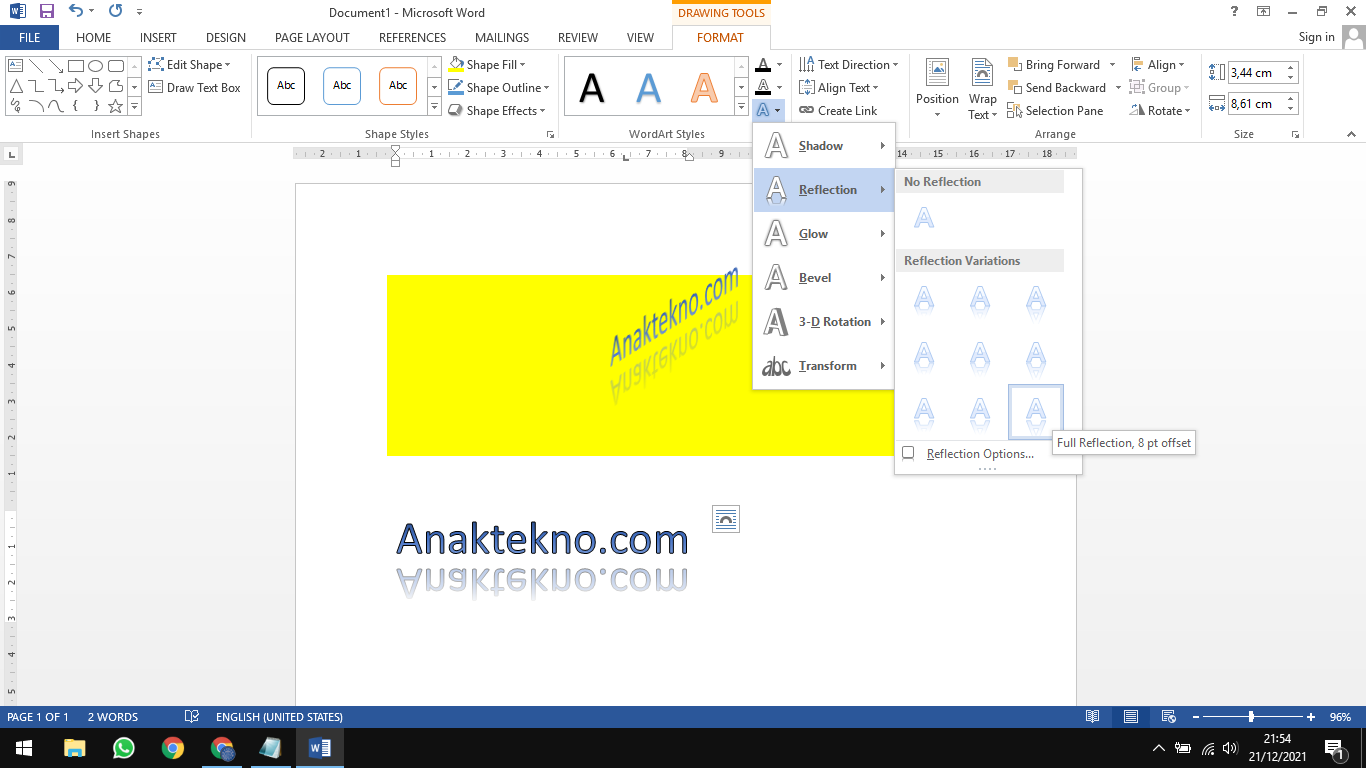The width and height of the screenshot is (1366, 768).
Task: Choose the No Reflection thumbnail
Action: coord(924,219)
